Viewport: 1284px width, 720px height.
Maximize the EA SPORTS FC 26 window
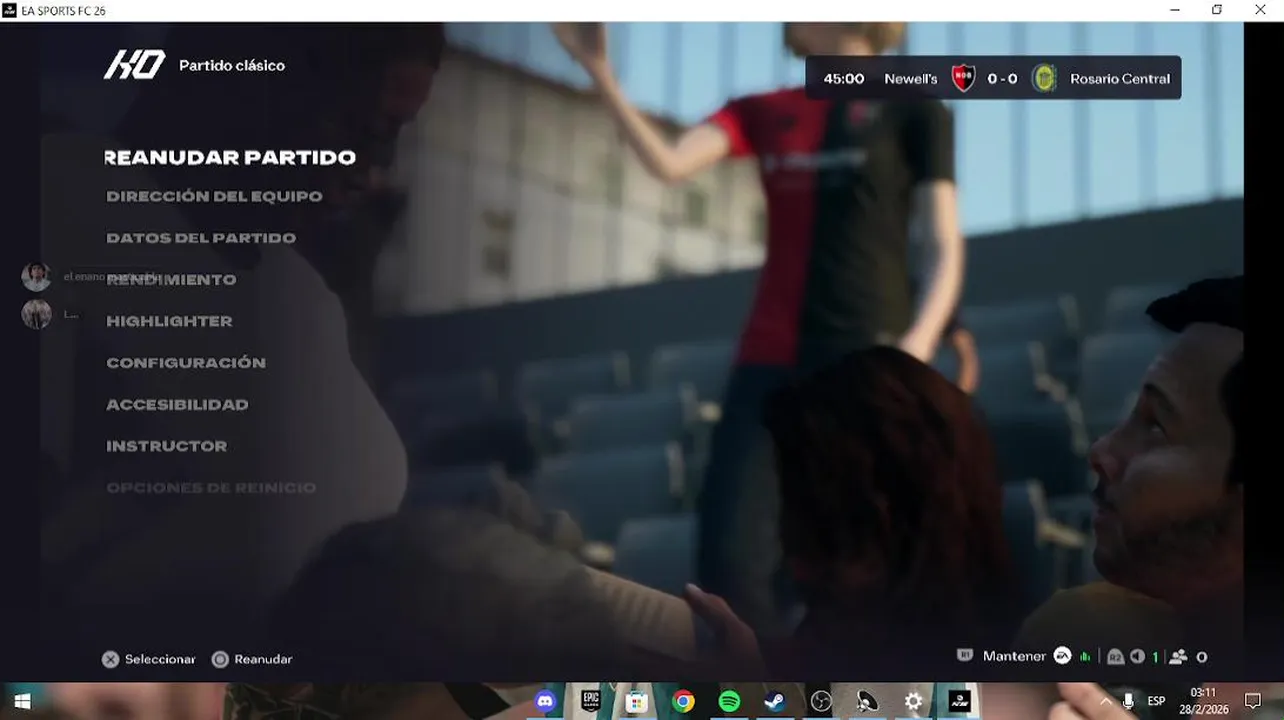(1217, 10)
